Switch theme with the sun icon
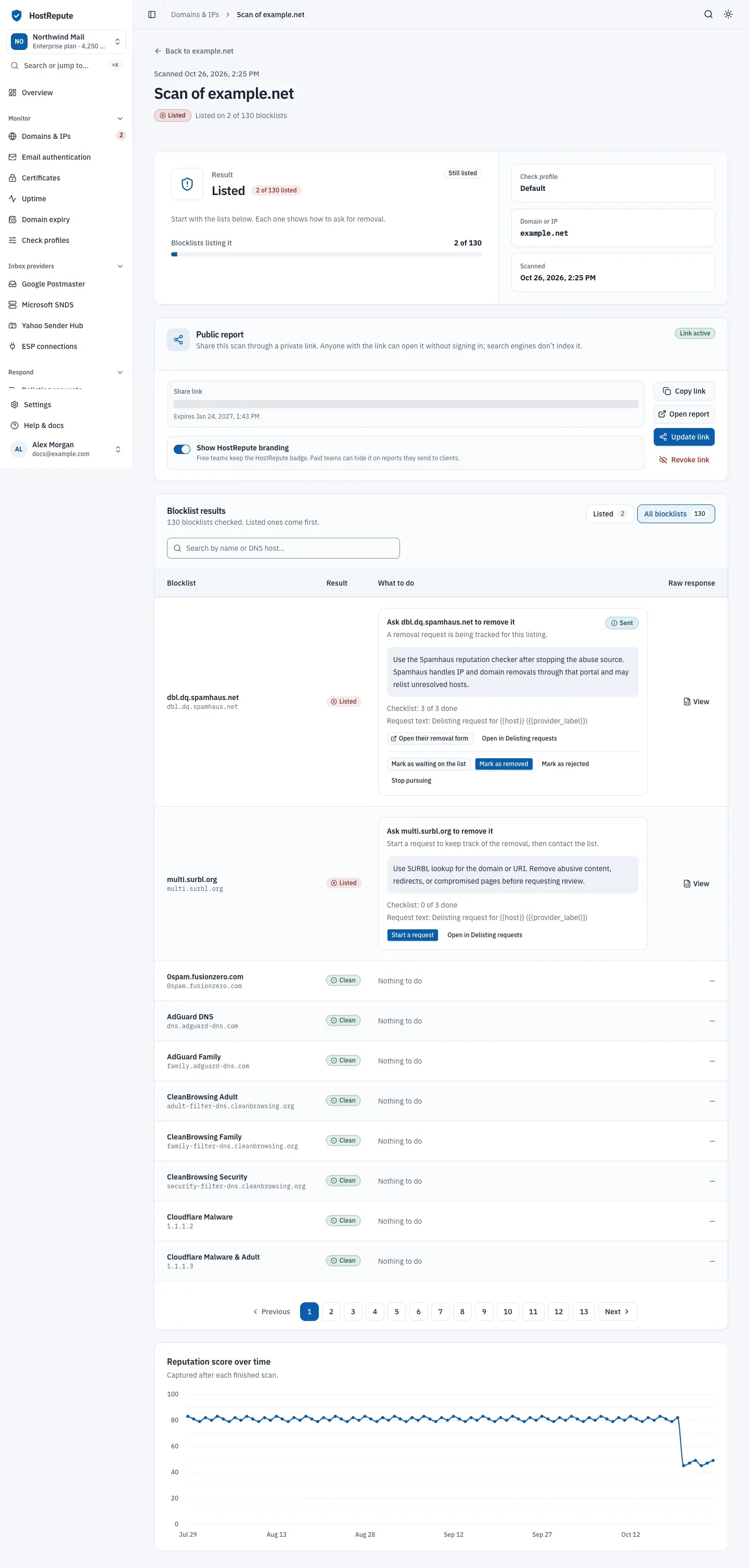 728,15
